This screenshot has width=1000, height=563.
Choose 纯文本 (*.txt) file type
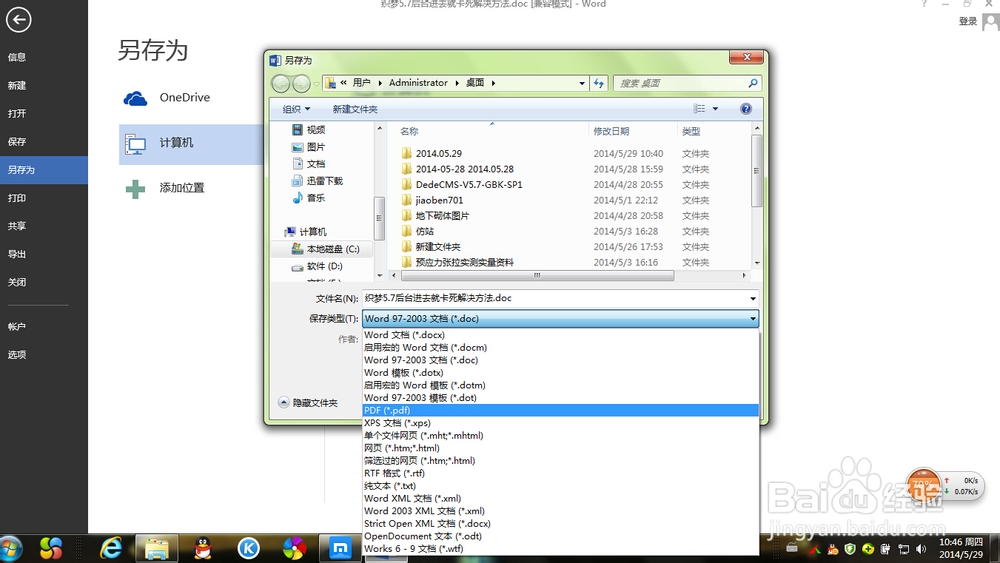click(x=561, y=486)
